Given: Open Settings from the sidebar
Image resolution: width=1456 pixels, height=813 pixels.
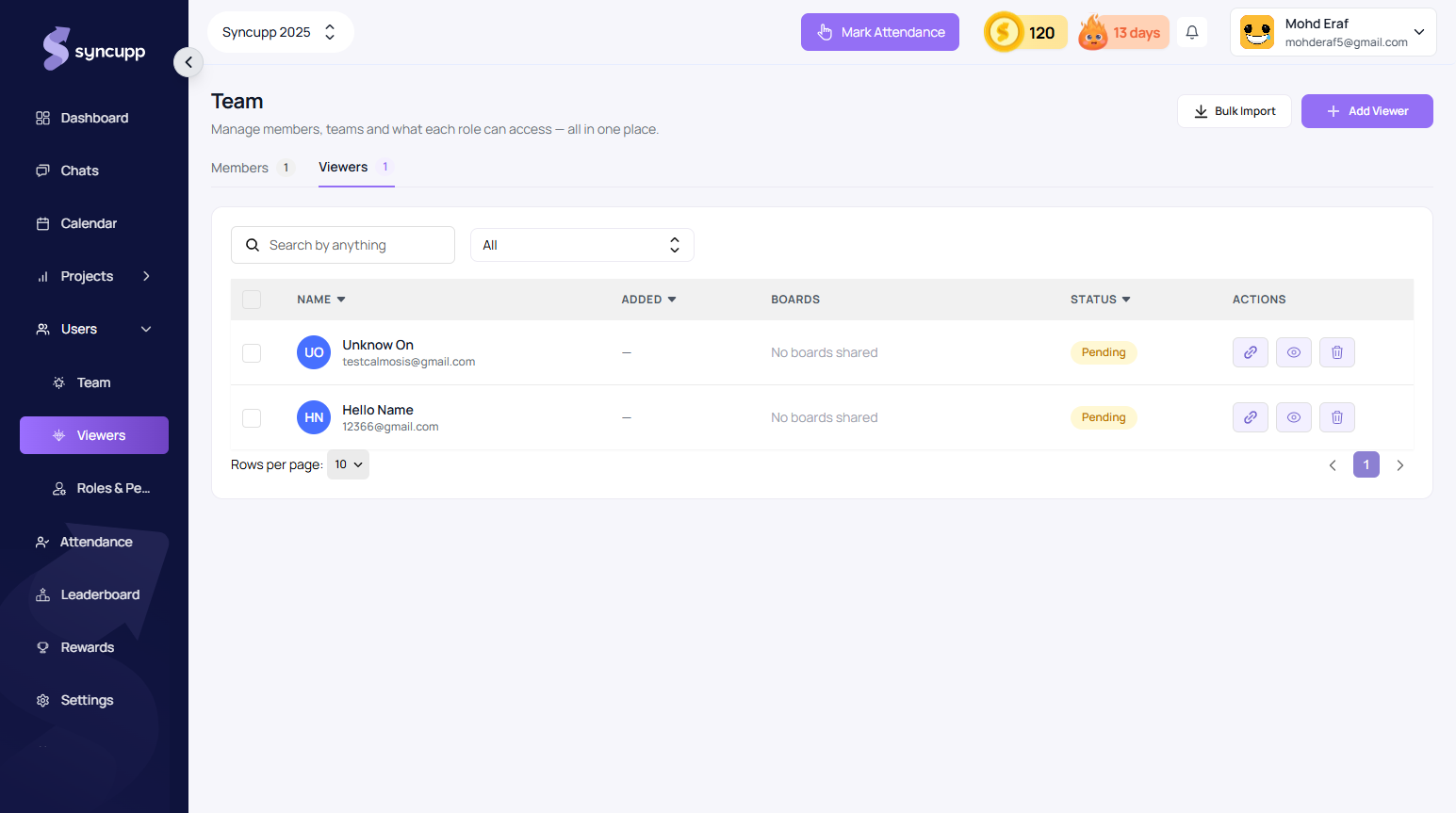Looking at the screenshot, I should 87,700.
